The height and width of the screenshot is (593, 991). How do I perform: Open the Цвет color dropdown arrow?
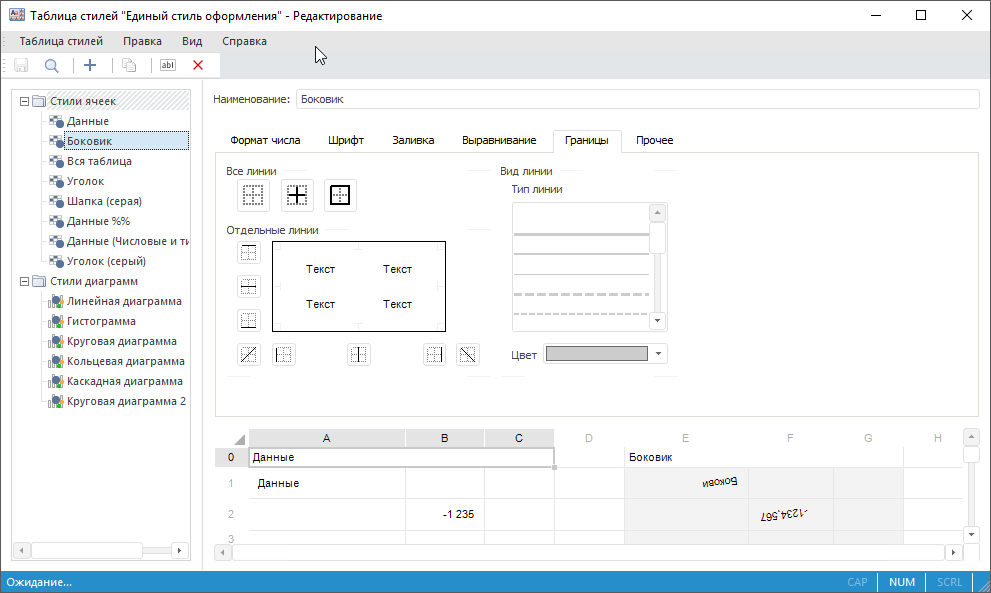[x=658, y=354]
